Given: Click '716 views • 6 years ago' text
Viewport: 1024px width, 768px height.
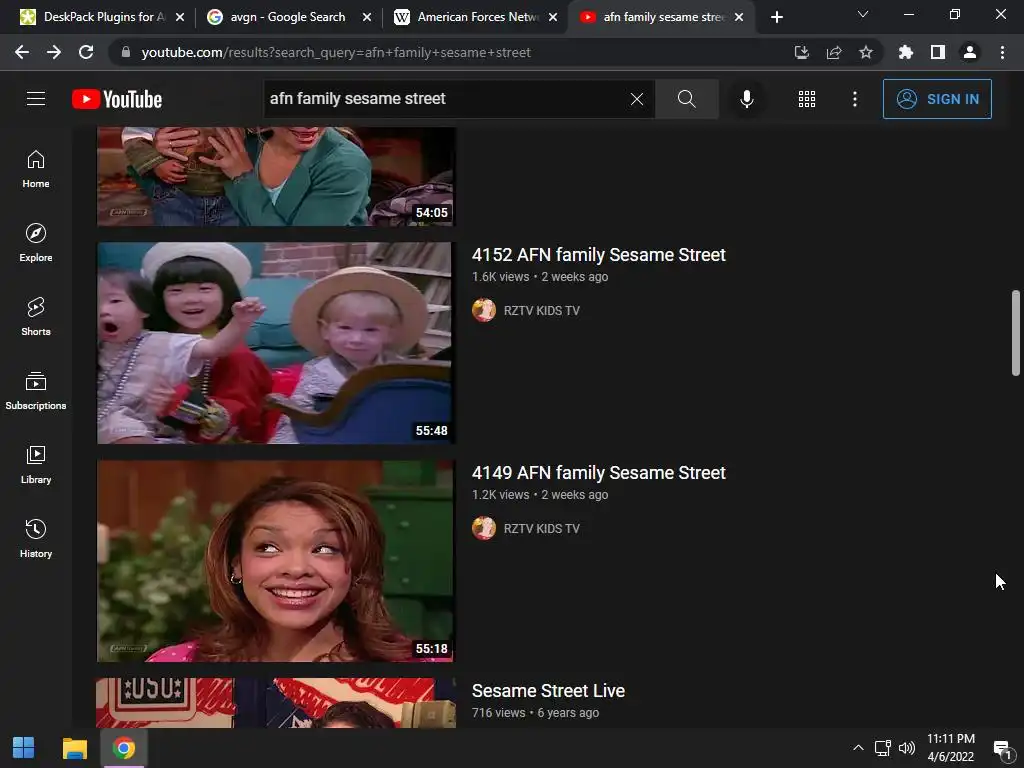Looking at the screenshot, I should (x=536, y=713).
